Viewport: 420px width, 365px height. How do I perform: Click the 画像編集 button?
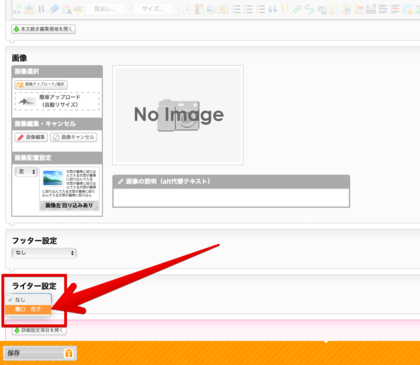coord(31,137)
